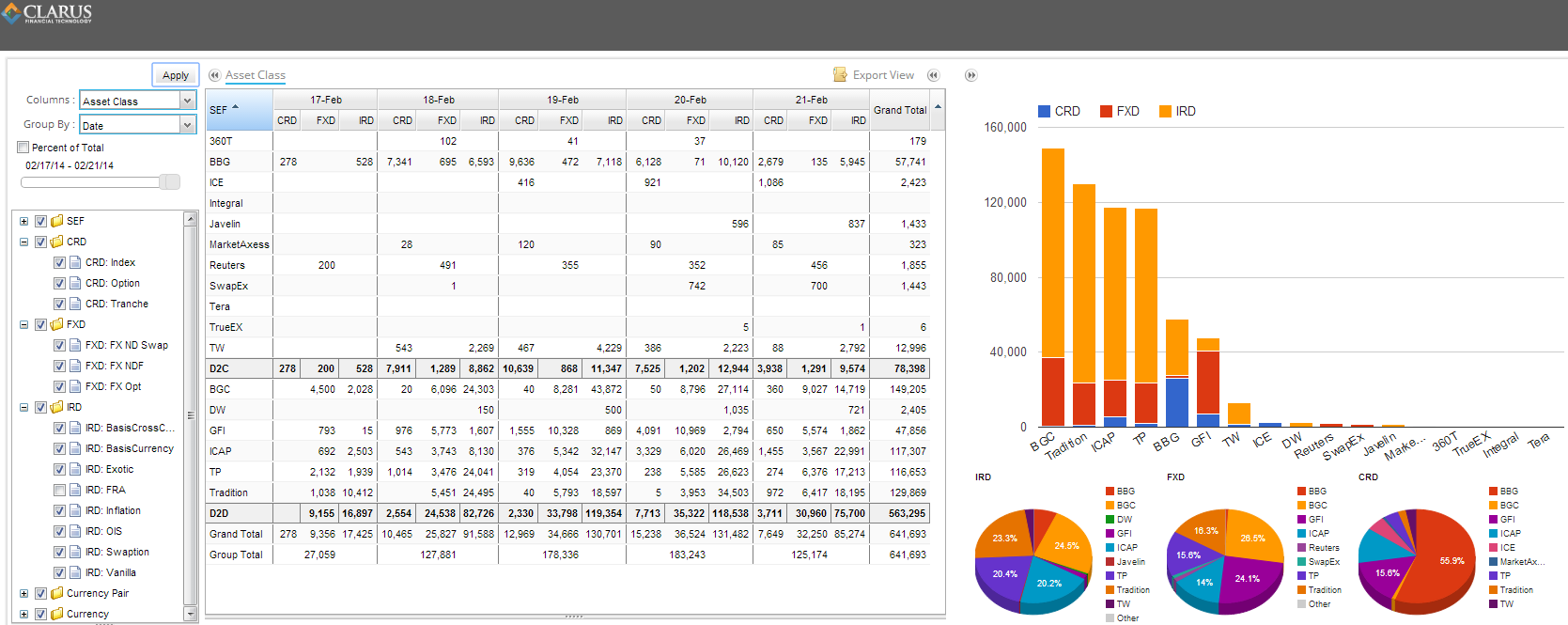Click the double-right arrow above the chart panel
This screenshot has width=1568, height=625.
970,75
